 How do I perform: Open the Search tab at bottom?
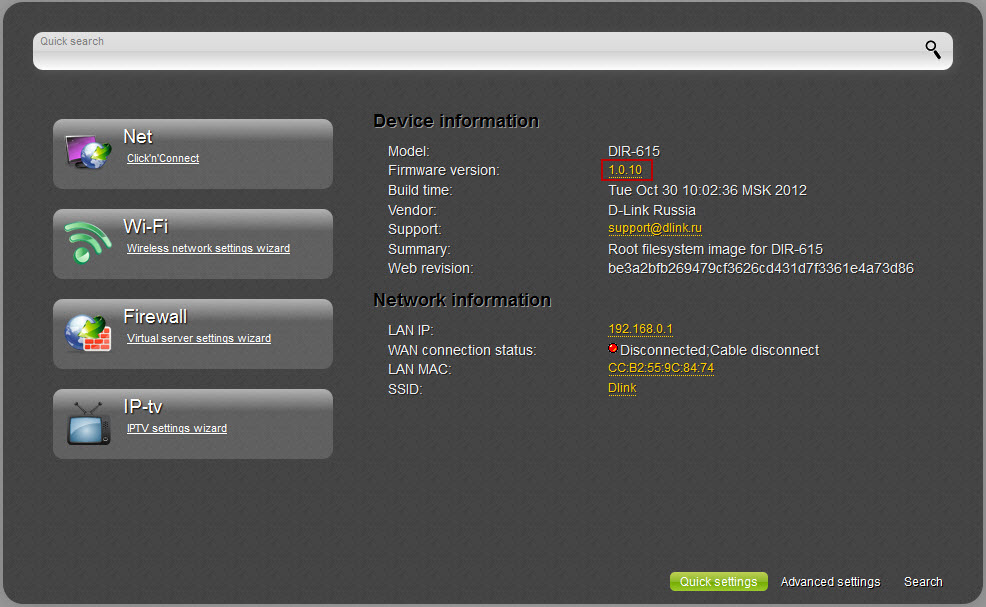(923, 582)
